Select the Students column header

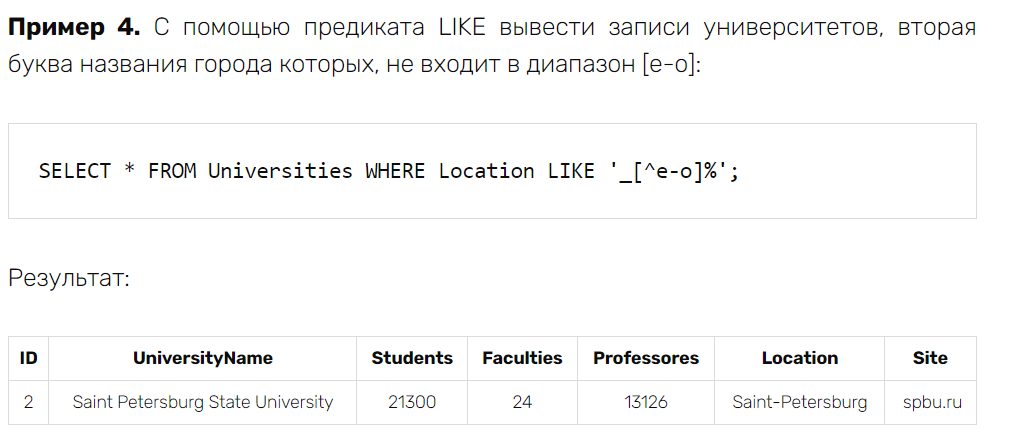click(x=412, y=358)
